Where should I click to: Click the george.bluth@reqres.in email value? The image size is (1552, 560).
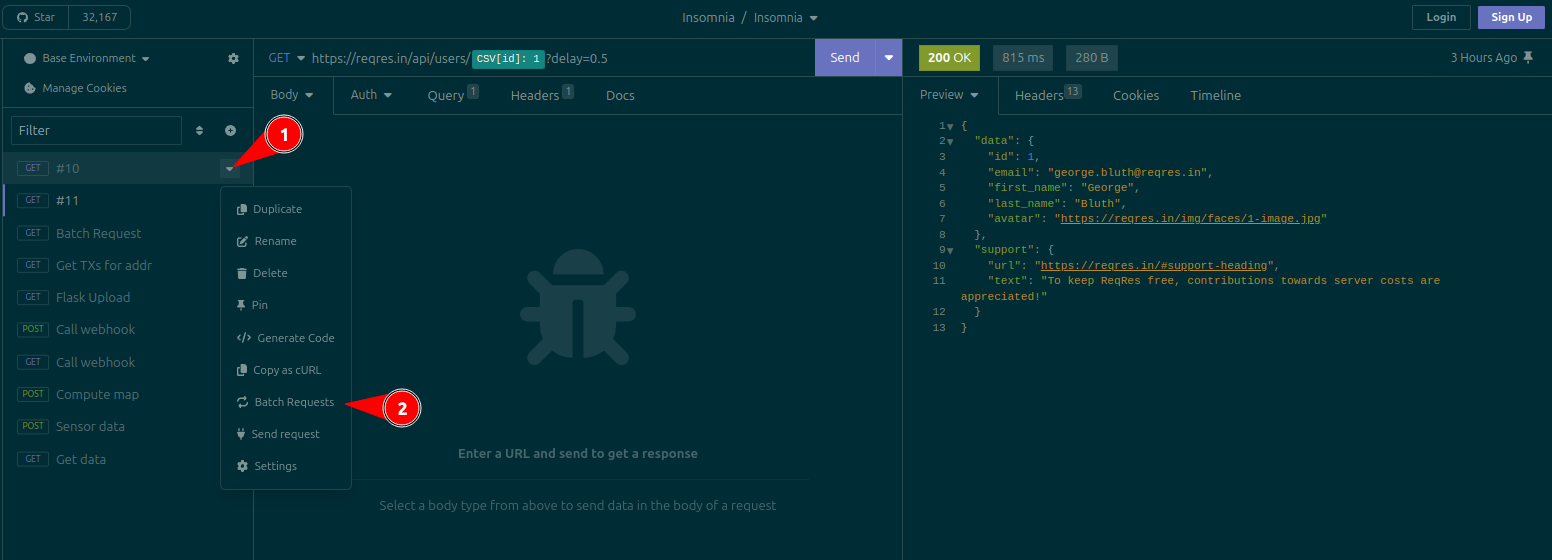click(1129, 172)
